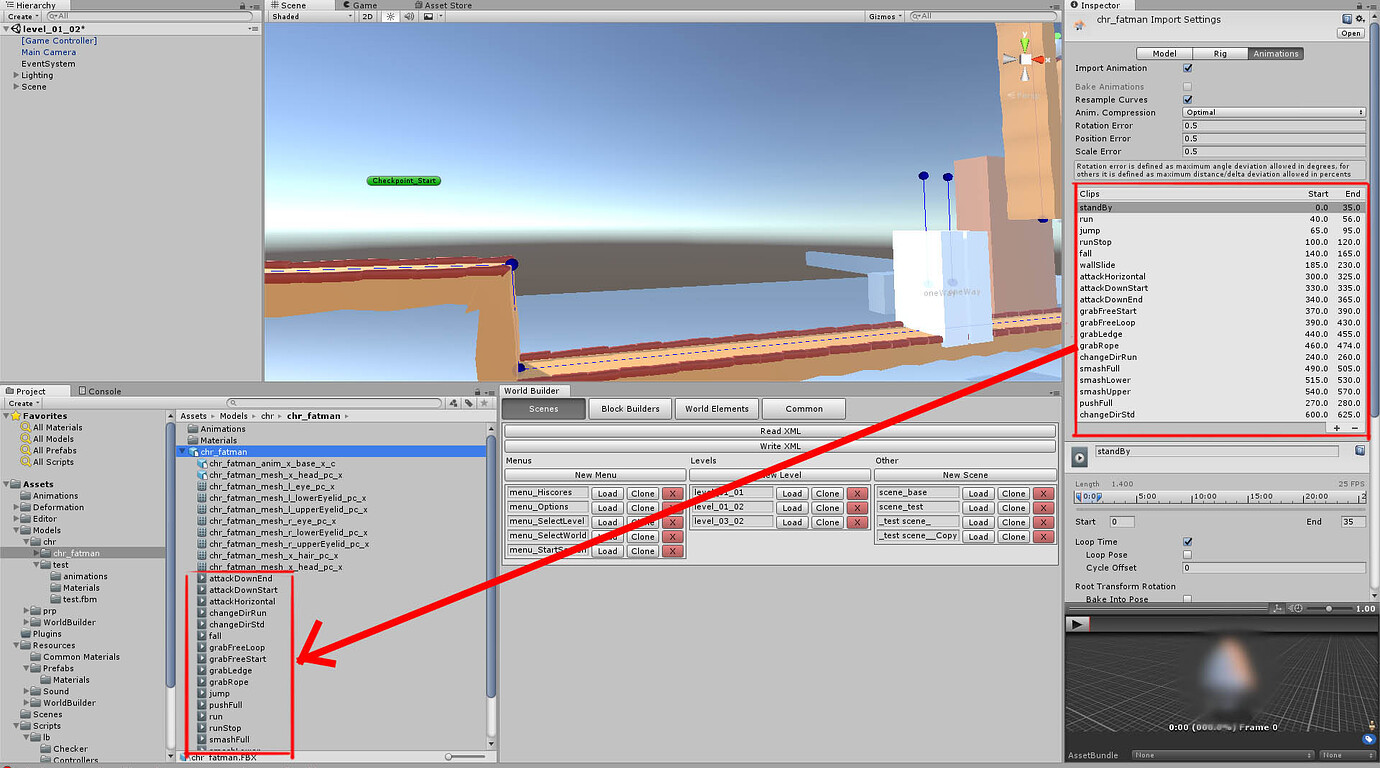Add a new animation clip with the plus icon

click(x=1336, y=428)
